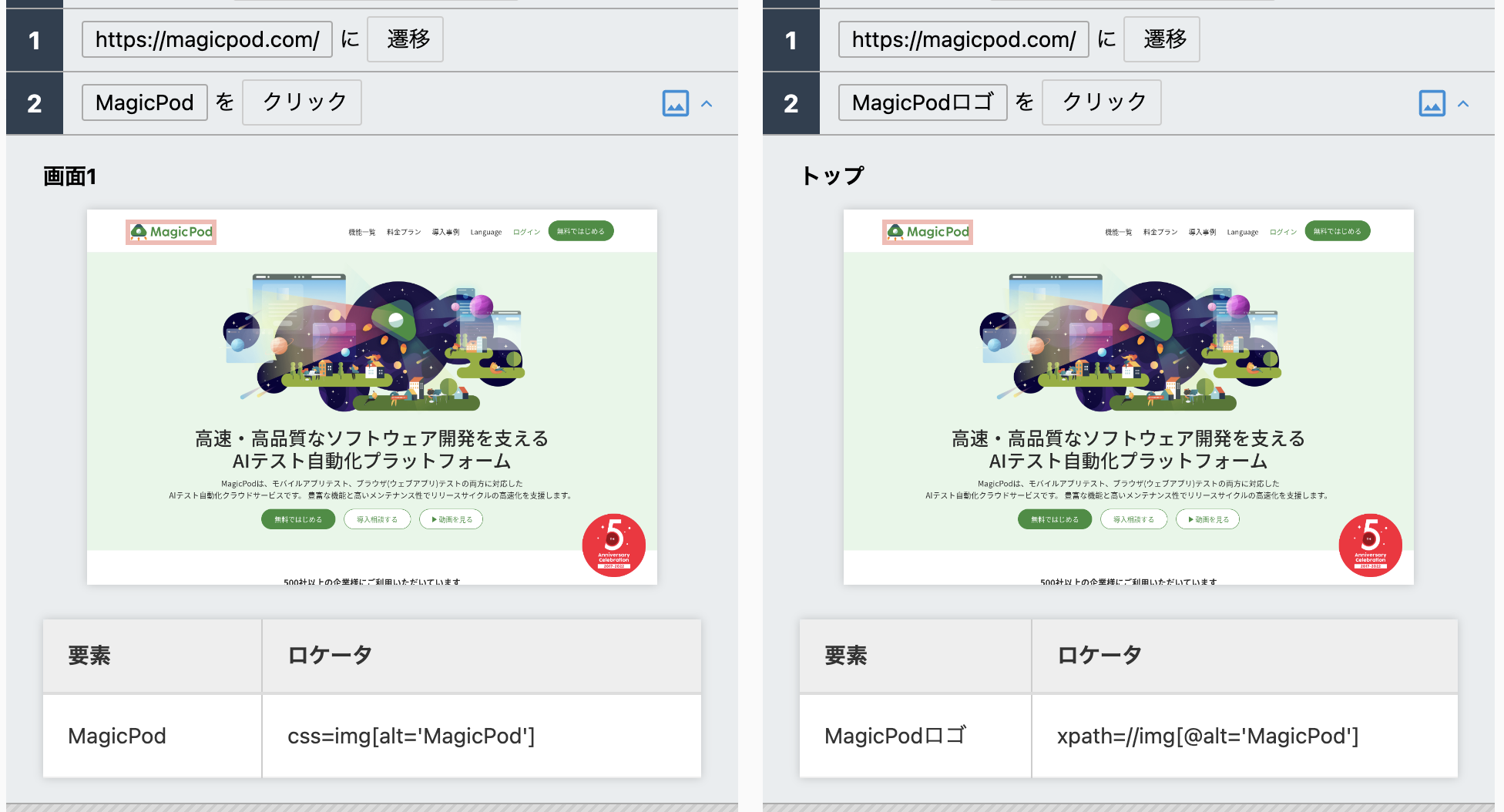Select step number 1 in right panel
Screen dimensions: 1504x812
point(791,40)
